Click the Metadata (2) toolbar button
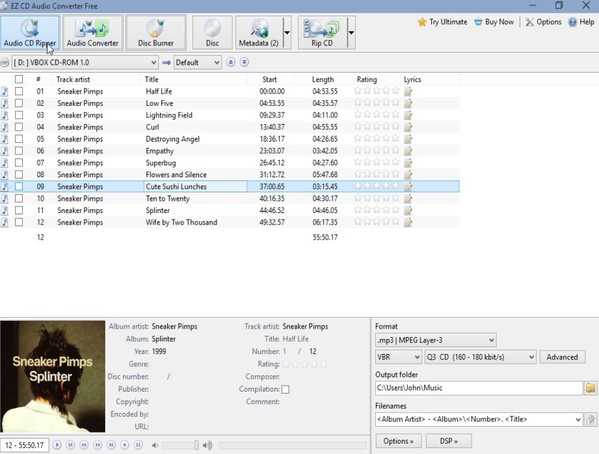This screenshot has height=454, width=599. pyautogui.click(x=259, y=33)
